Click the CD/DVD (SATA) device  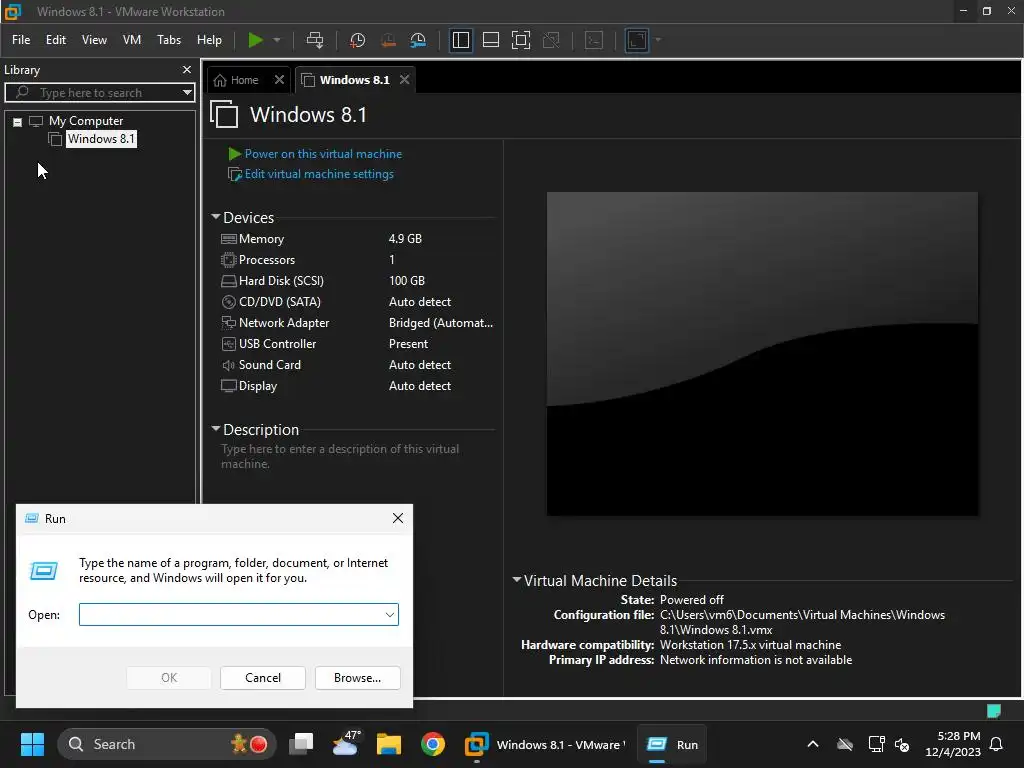pyautogui.click(x=358, y=302)
